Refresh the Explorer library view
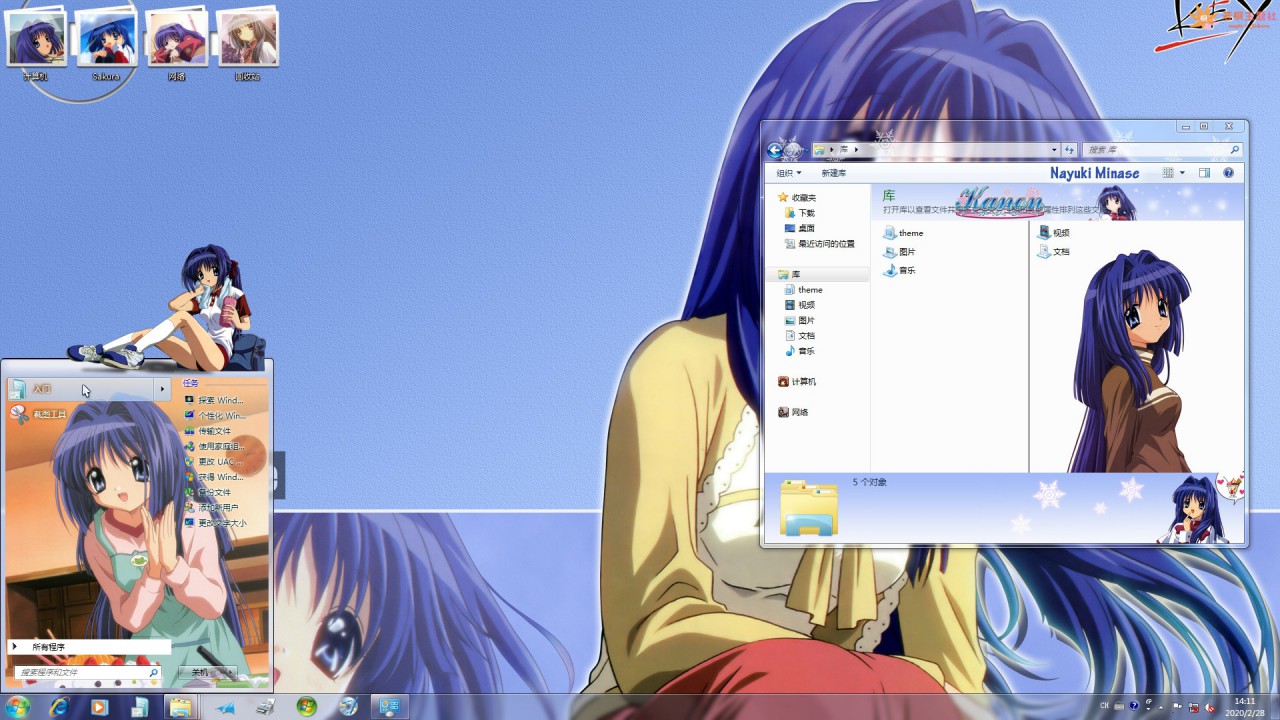This screenshot has width=1280, height=720. point(1070,150)
